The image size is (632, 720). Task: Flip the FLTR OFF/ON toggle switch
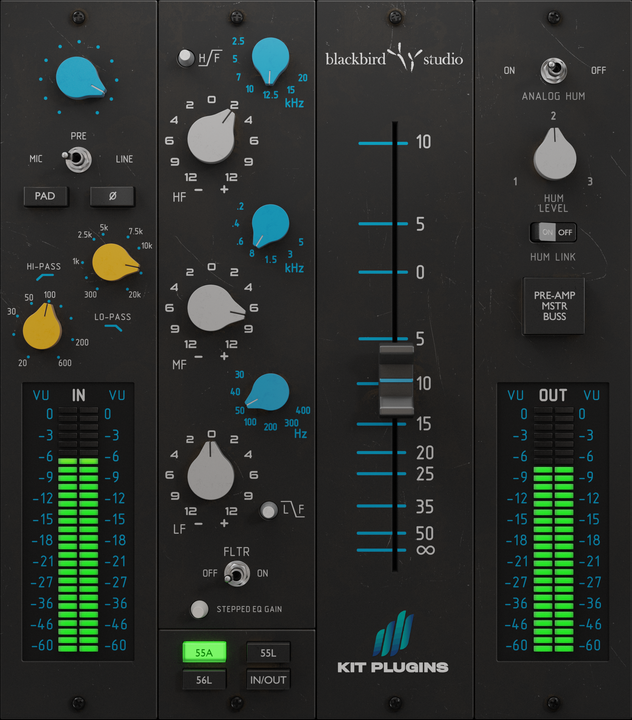tap(237, 574)
